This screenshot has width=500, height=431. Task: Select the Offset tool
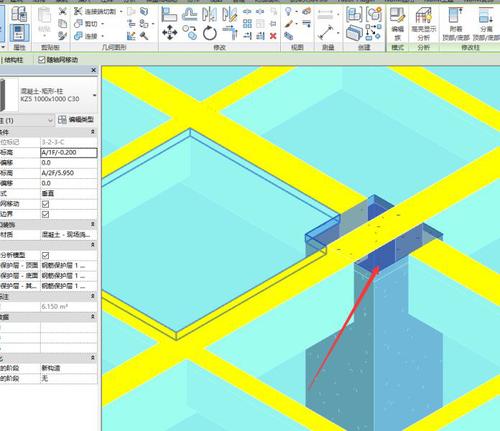189,14
